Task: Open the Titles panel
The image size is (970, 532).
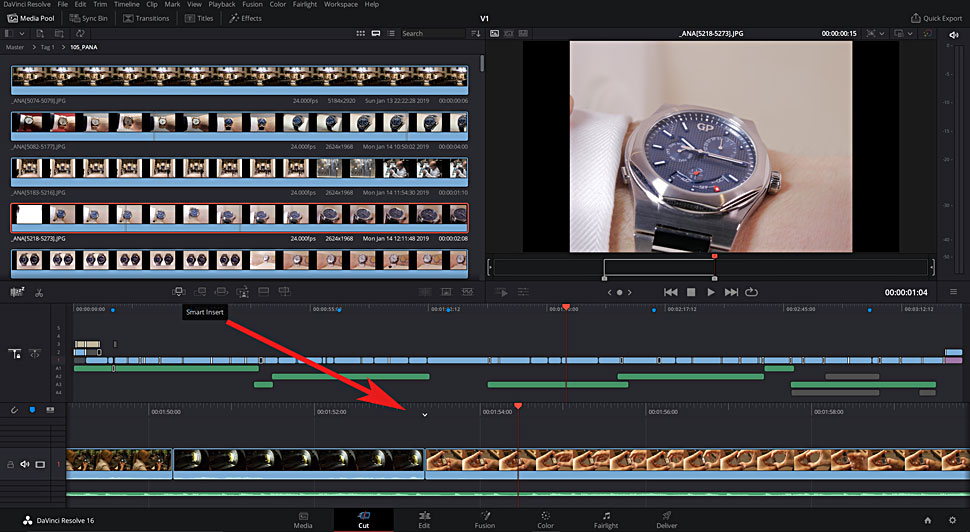Action: 199,19
